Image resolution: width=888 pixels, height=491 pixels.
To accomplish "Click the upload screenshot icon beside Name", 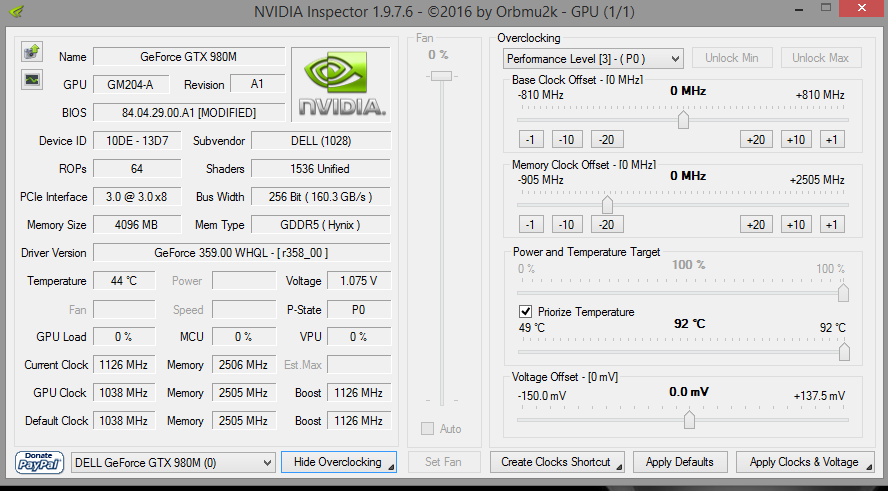I will point(32,52).
